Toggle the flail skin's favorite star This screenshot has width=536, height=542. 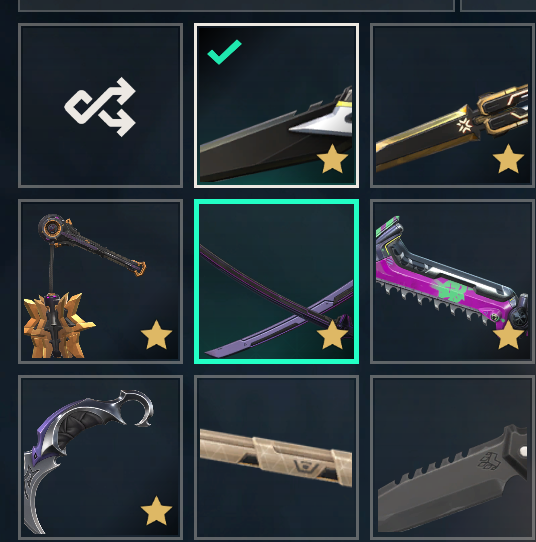(x=156, y=335)
